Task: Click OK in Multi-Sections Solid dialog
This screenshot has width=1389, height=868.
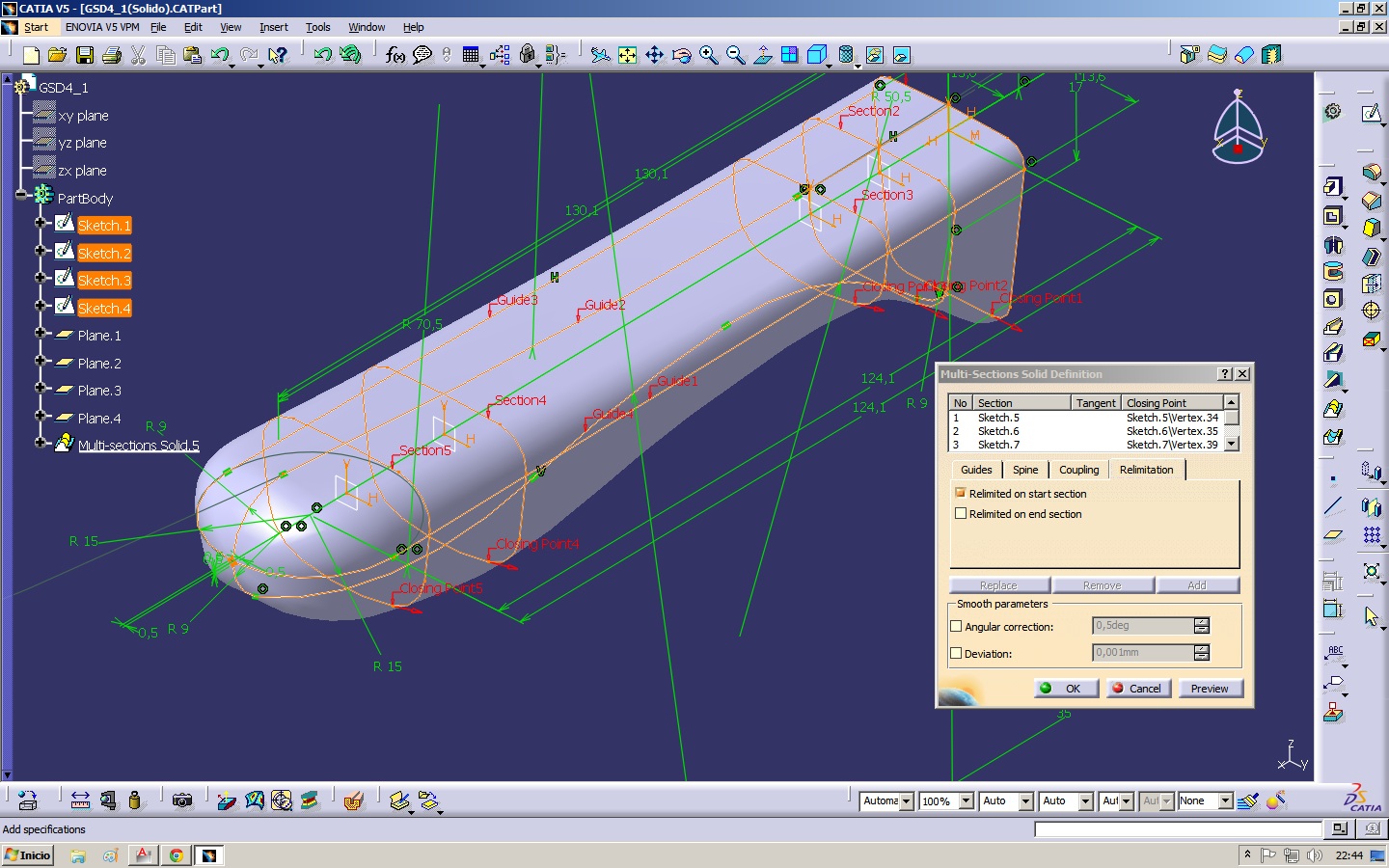Action: tap(1067, 689)
